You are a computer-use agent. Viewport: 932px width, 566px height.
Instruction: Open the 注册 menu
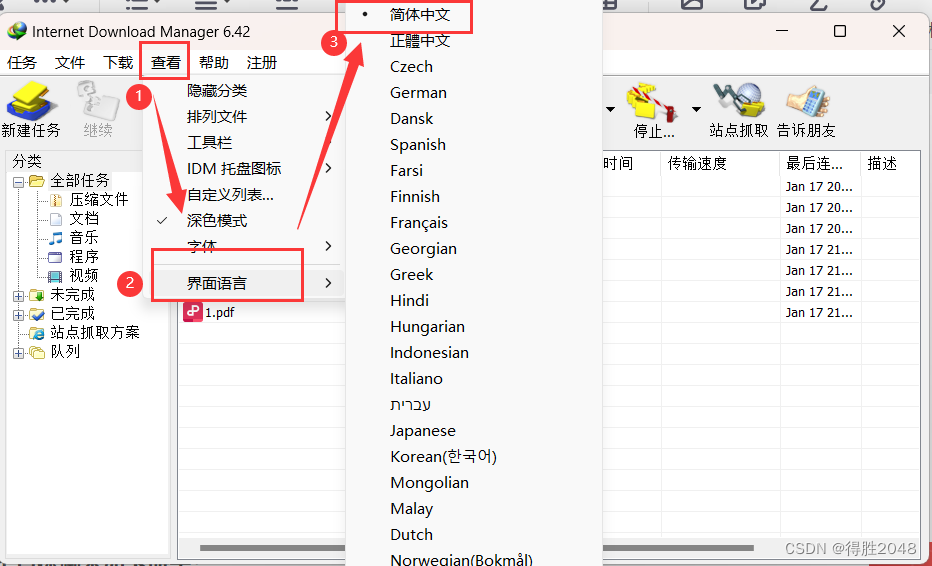(x=262, y=62)
